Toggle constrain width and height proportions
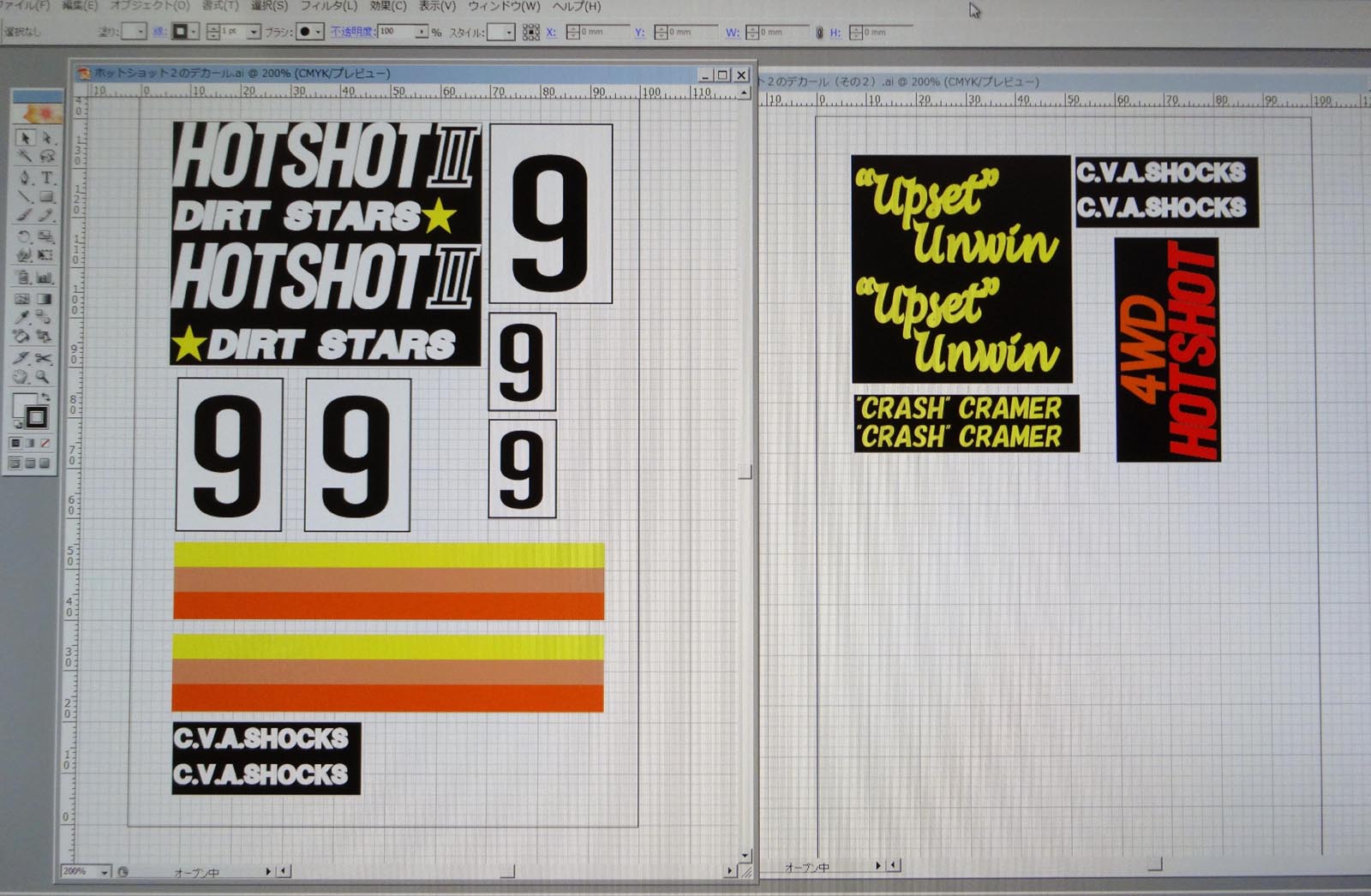 click(x=819, y=33)
